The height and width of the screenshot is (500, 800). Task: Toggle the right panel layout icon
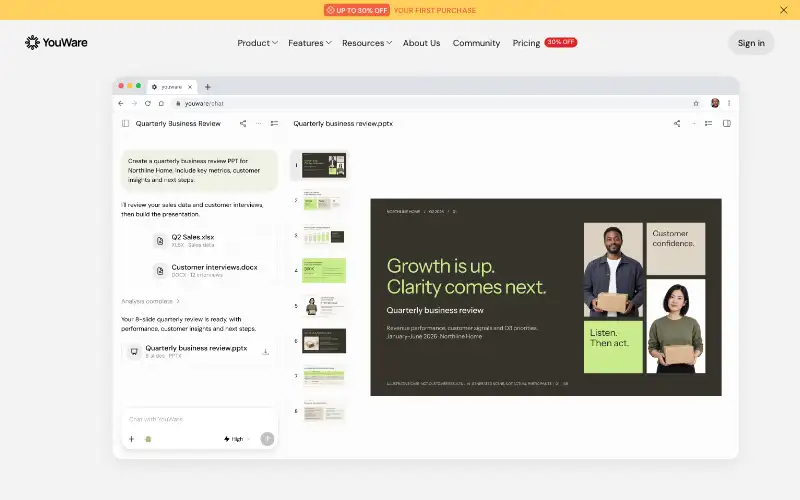[x=727, y=123]
